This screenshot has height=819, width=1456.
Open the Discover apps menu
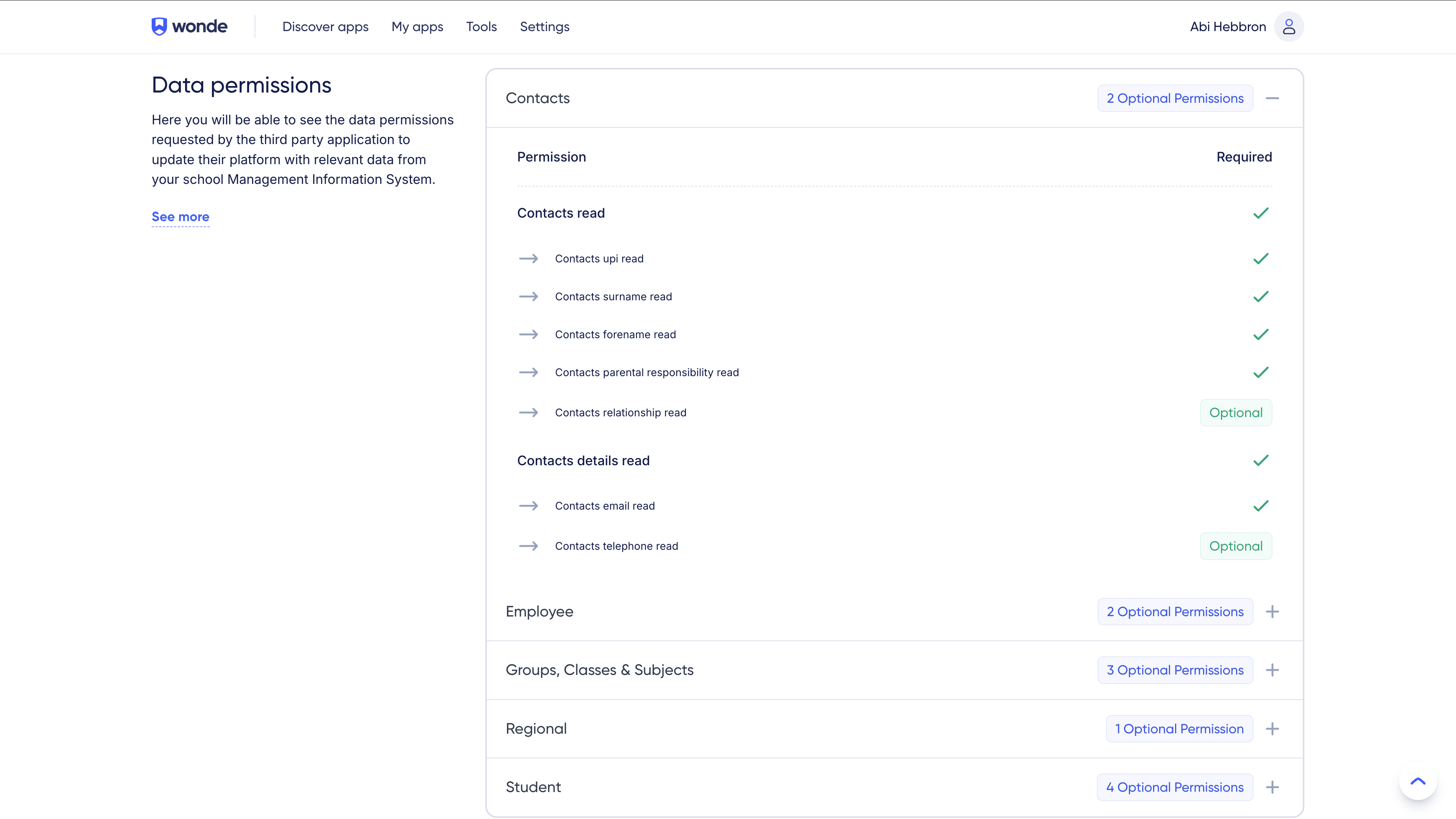[x=326, y=27]
